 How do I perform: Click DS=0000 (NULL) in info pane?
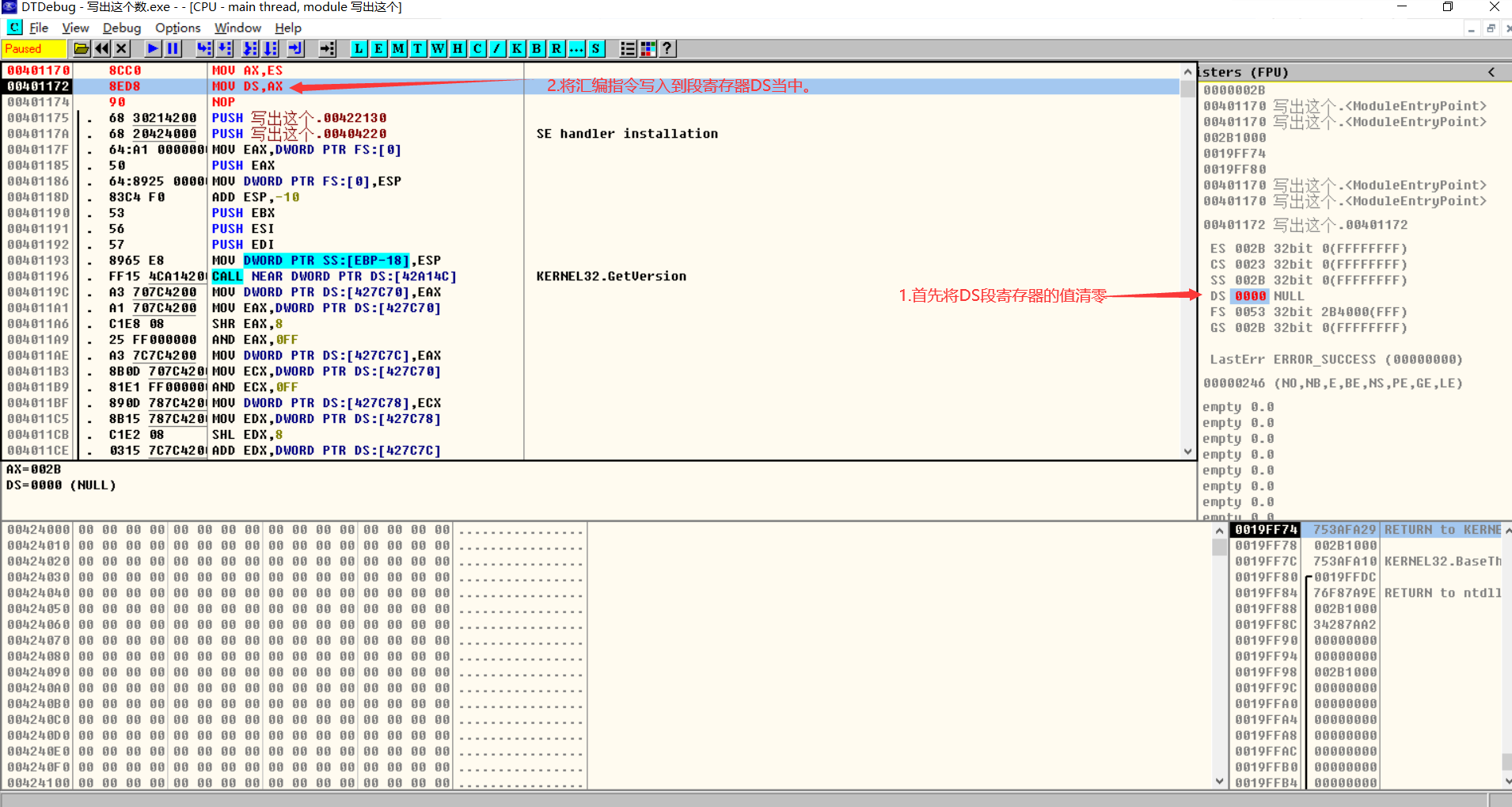61,485
